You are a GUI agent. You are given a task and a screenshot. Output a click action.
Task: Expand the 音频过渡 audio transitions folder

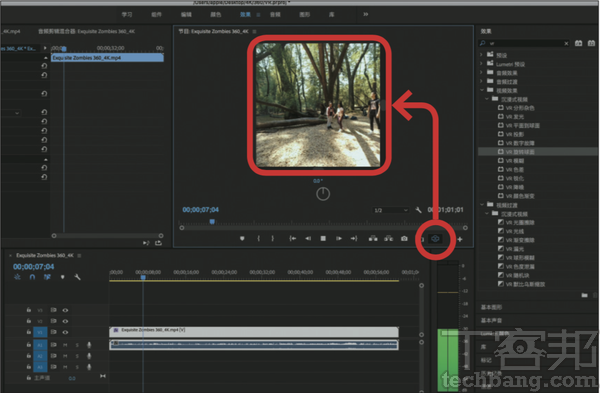(x=481, y=81)
